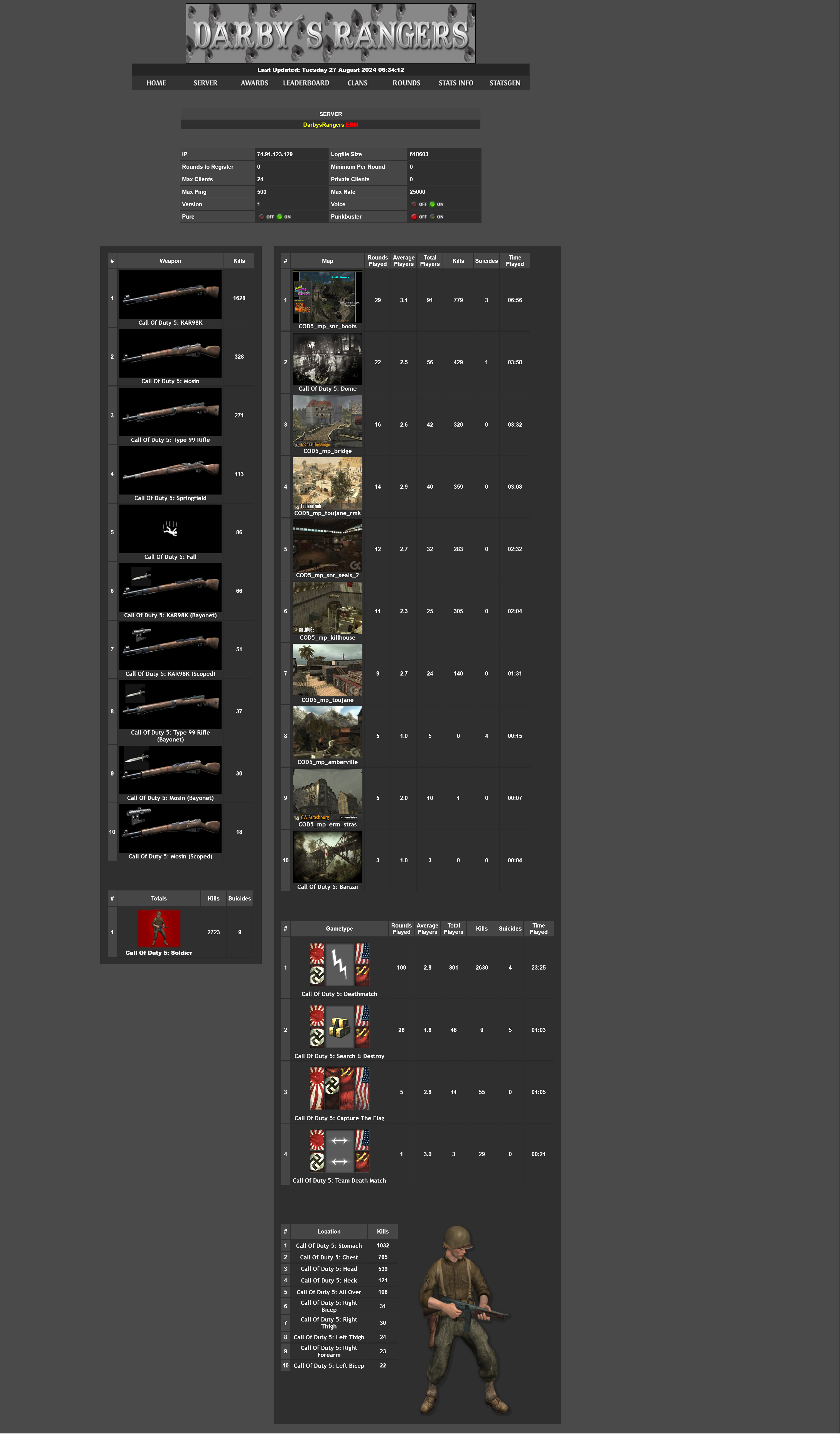Click the Call Of Duty 5: Soldier label
The height and width of the screenshot is (1434, 840).
tap(159, 953)
